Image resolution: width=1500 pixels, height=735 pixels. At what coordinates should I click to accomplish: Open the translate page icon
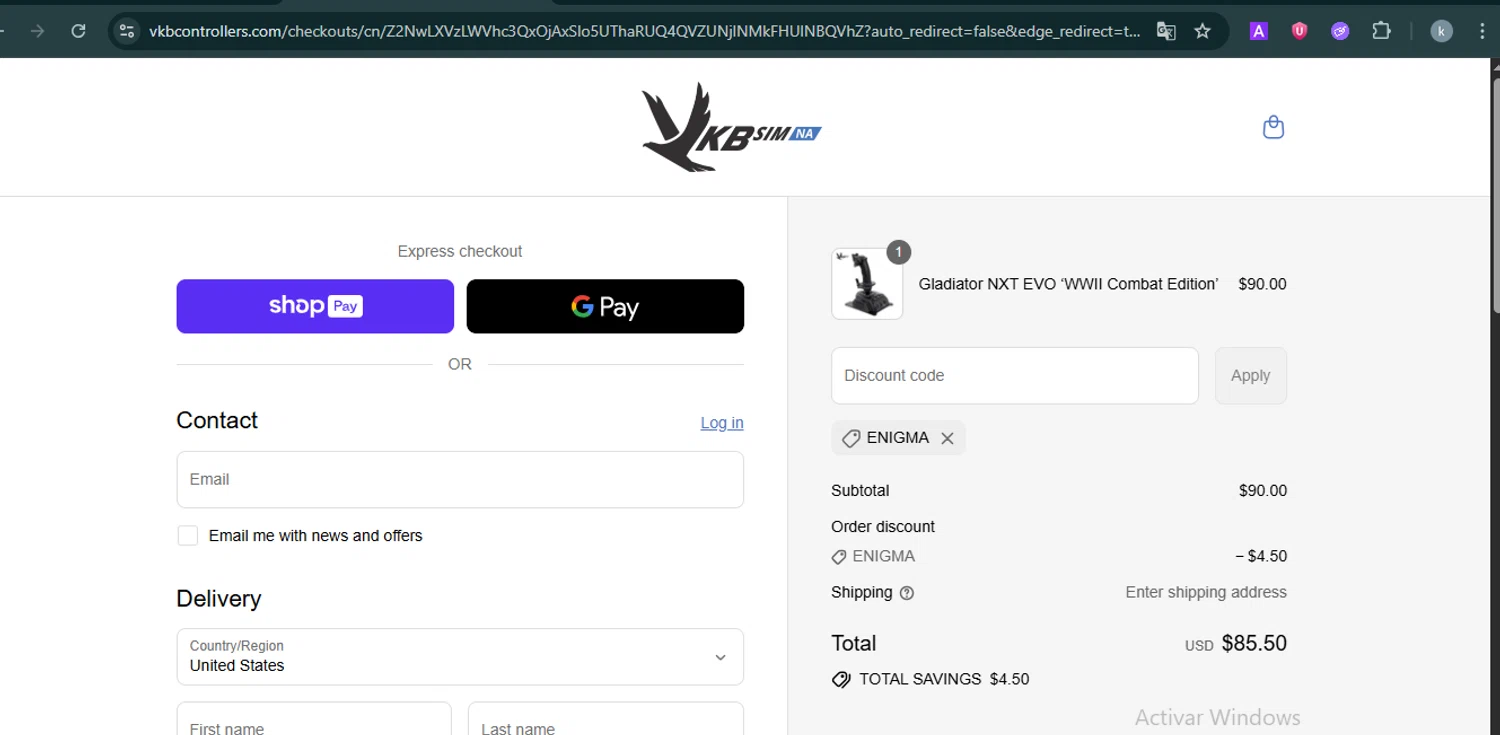coord(1166,31)
